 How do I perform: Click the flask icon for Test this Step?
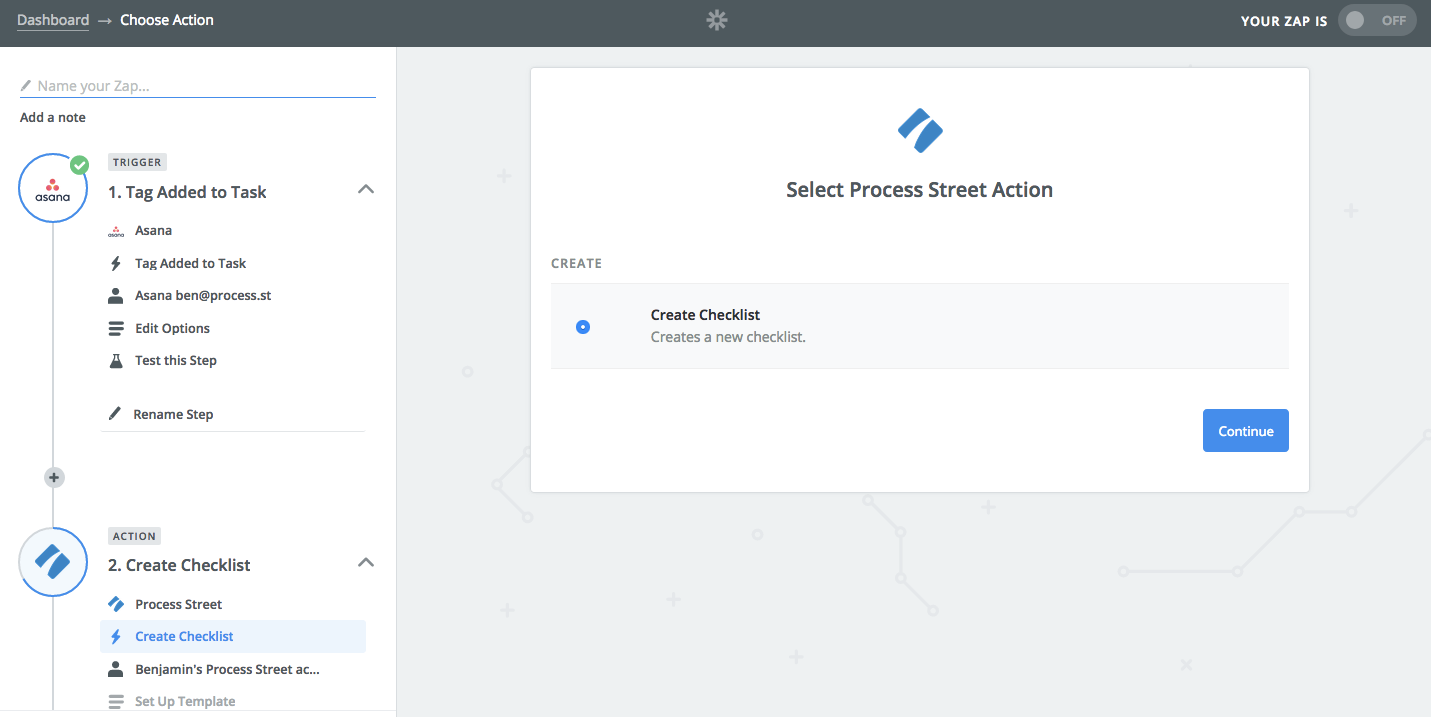point(116,361)
